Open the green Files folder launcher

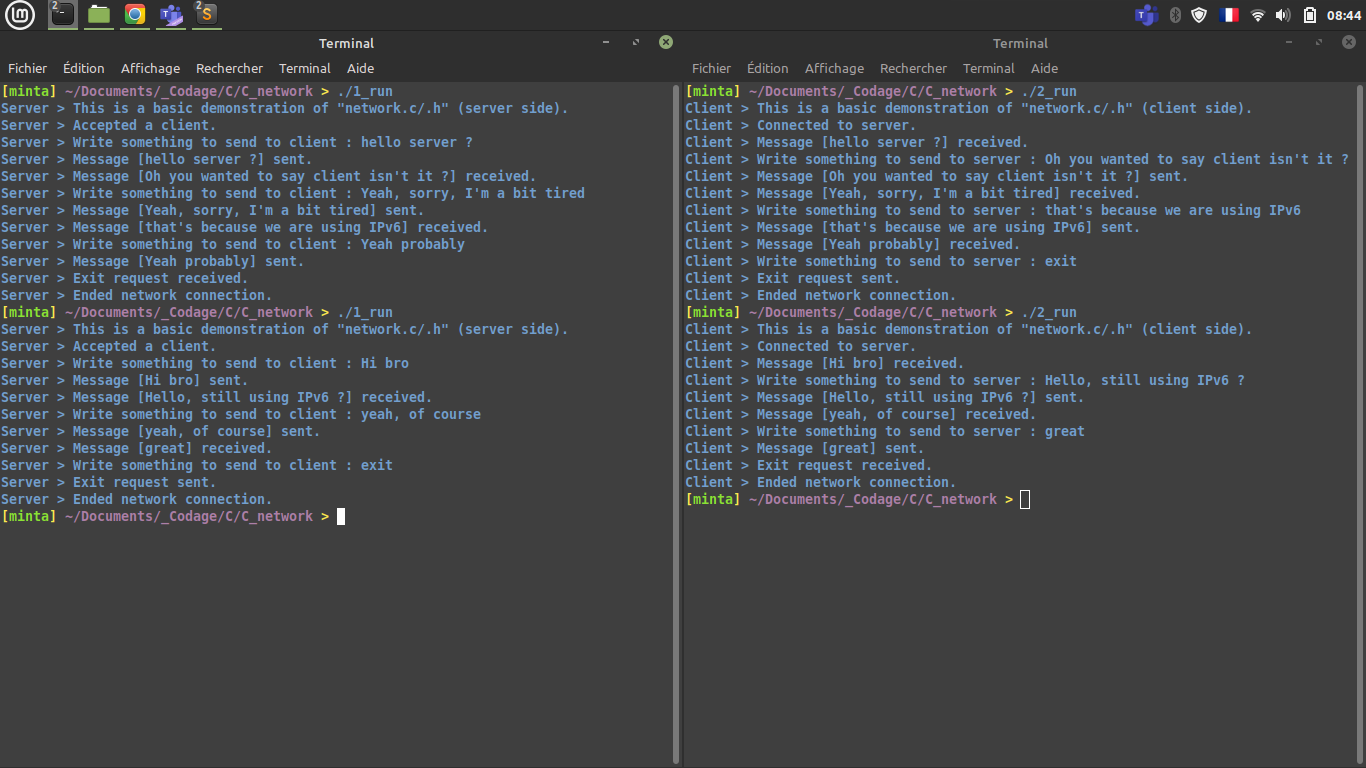tap(98, 14)
